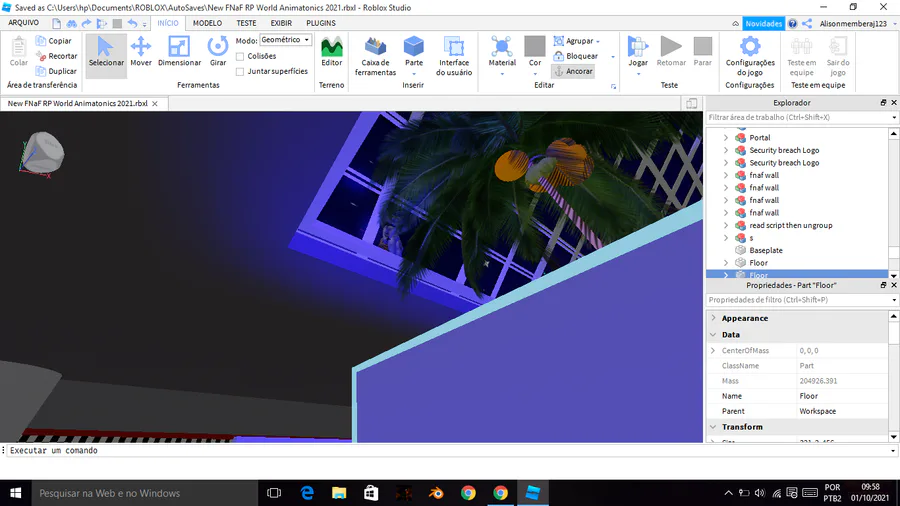Image resolution: width=900 pixels, height=506 pixels.
Task: Expand the s model item
Action: (726, 238)
